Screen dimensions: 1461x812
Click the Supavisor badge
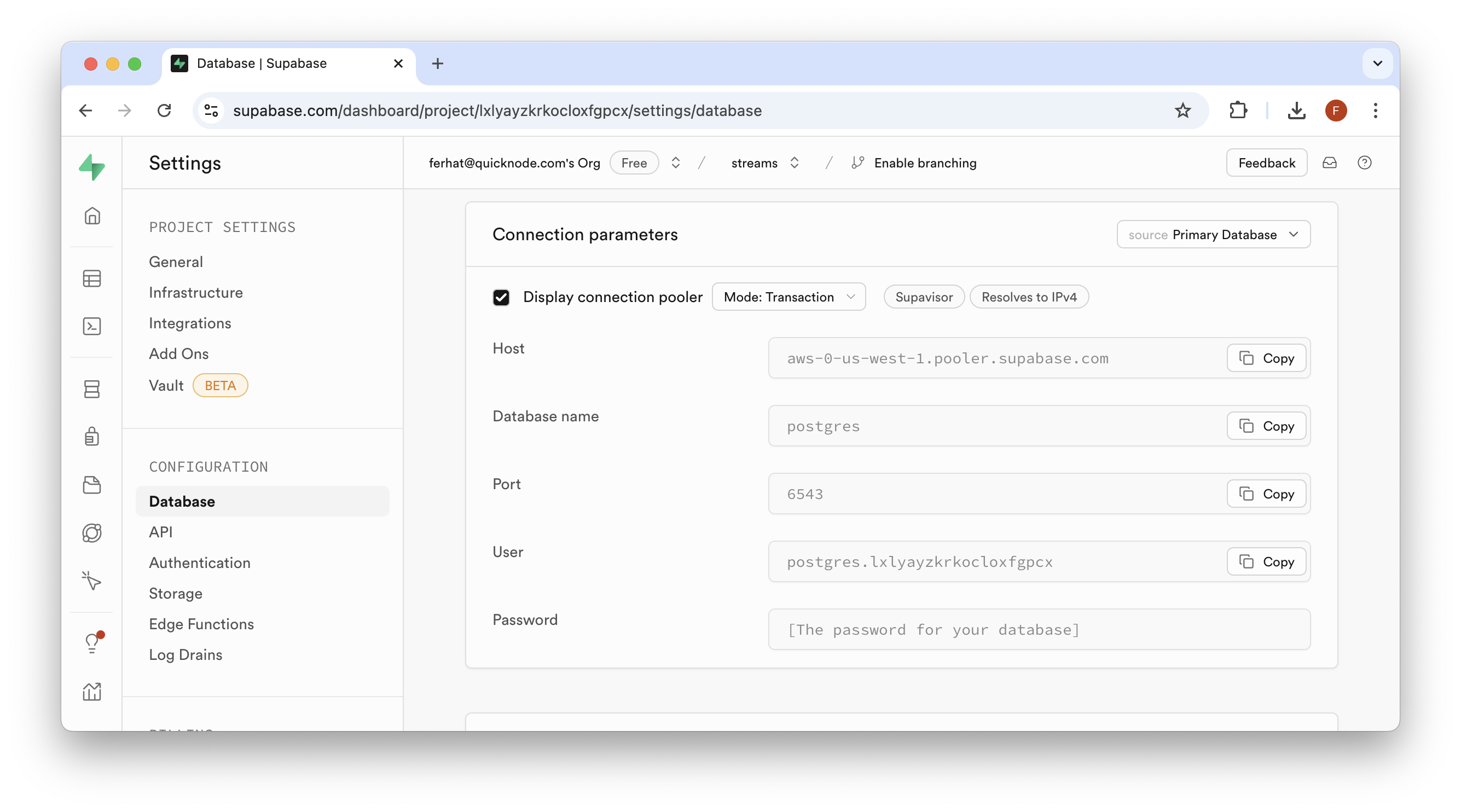click(924, 297)
